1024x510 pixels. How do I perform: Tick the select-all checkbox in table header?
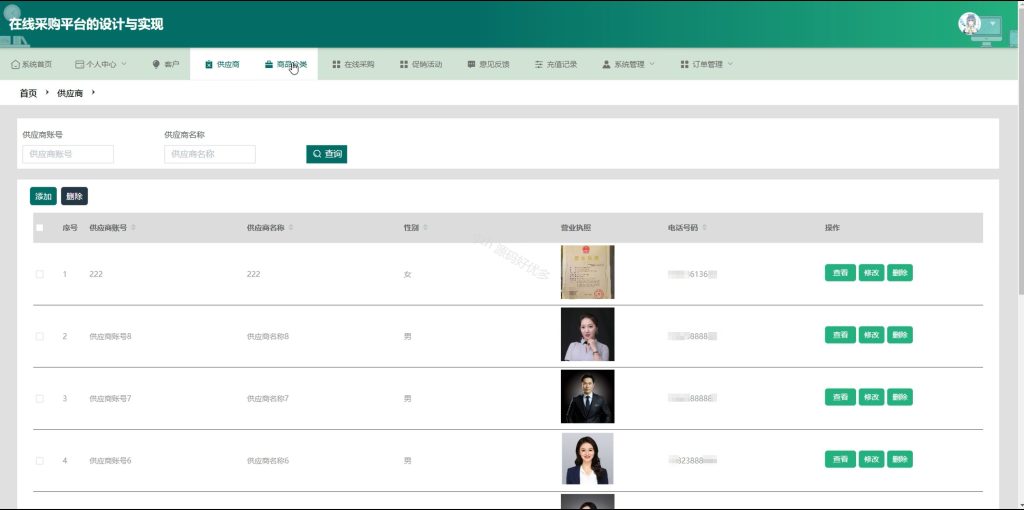[39, 228]
